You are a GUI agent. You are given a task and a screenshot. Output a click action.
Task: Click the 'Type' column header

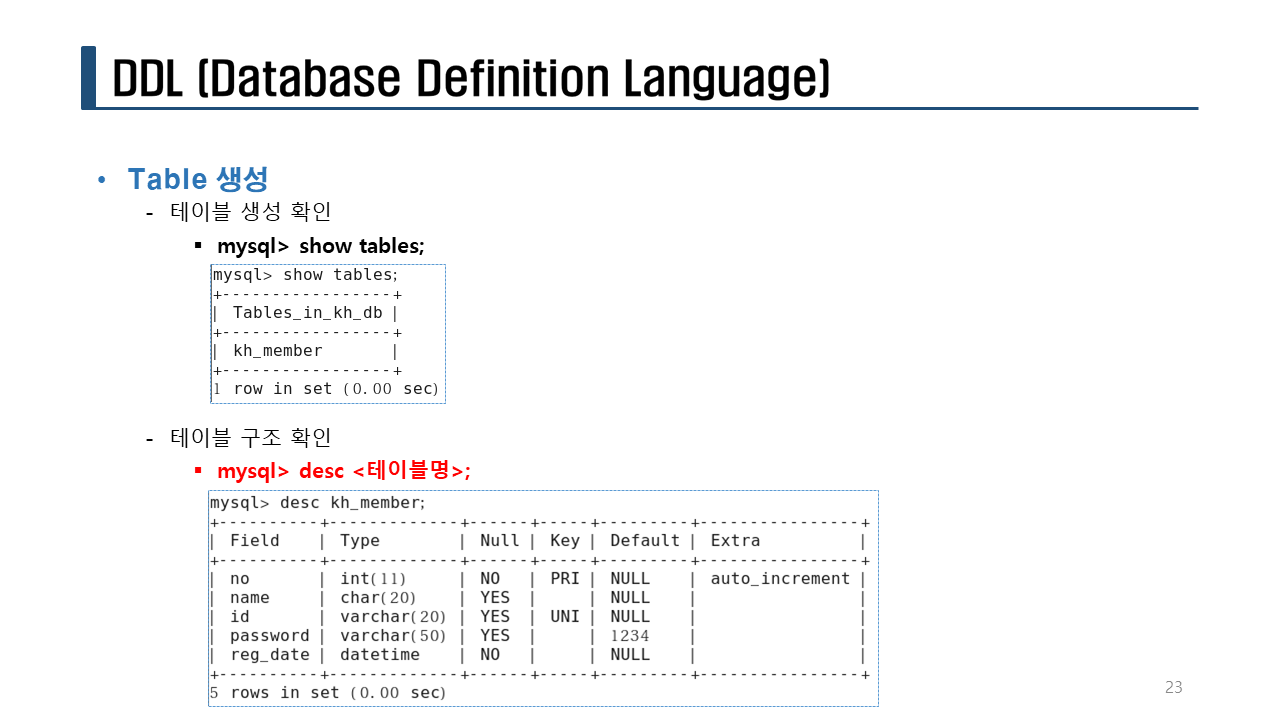[360, 541]
